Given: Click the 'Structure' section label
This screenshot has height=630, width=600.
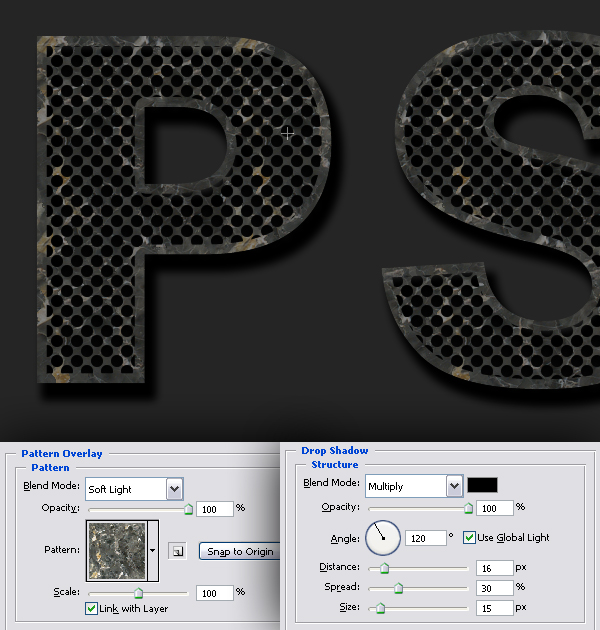Looking at the screenshot, I should pyautogui.click(x=335, y=464).
